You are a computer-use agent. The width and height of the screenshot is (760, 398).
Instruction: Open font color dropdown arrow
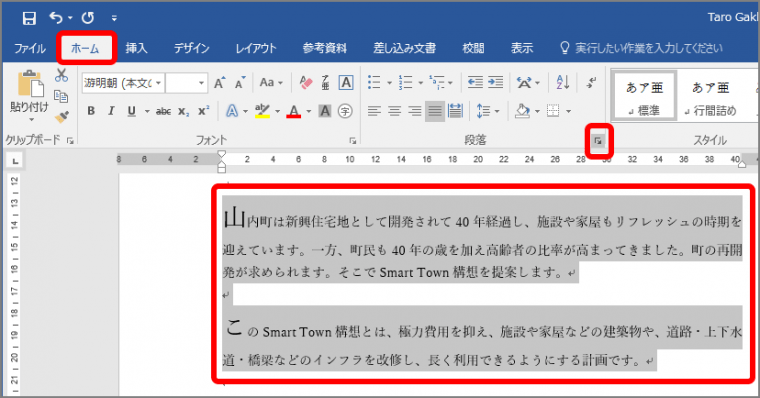[x=309, y=111]
